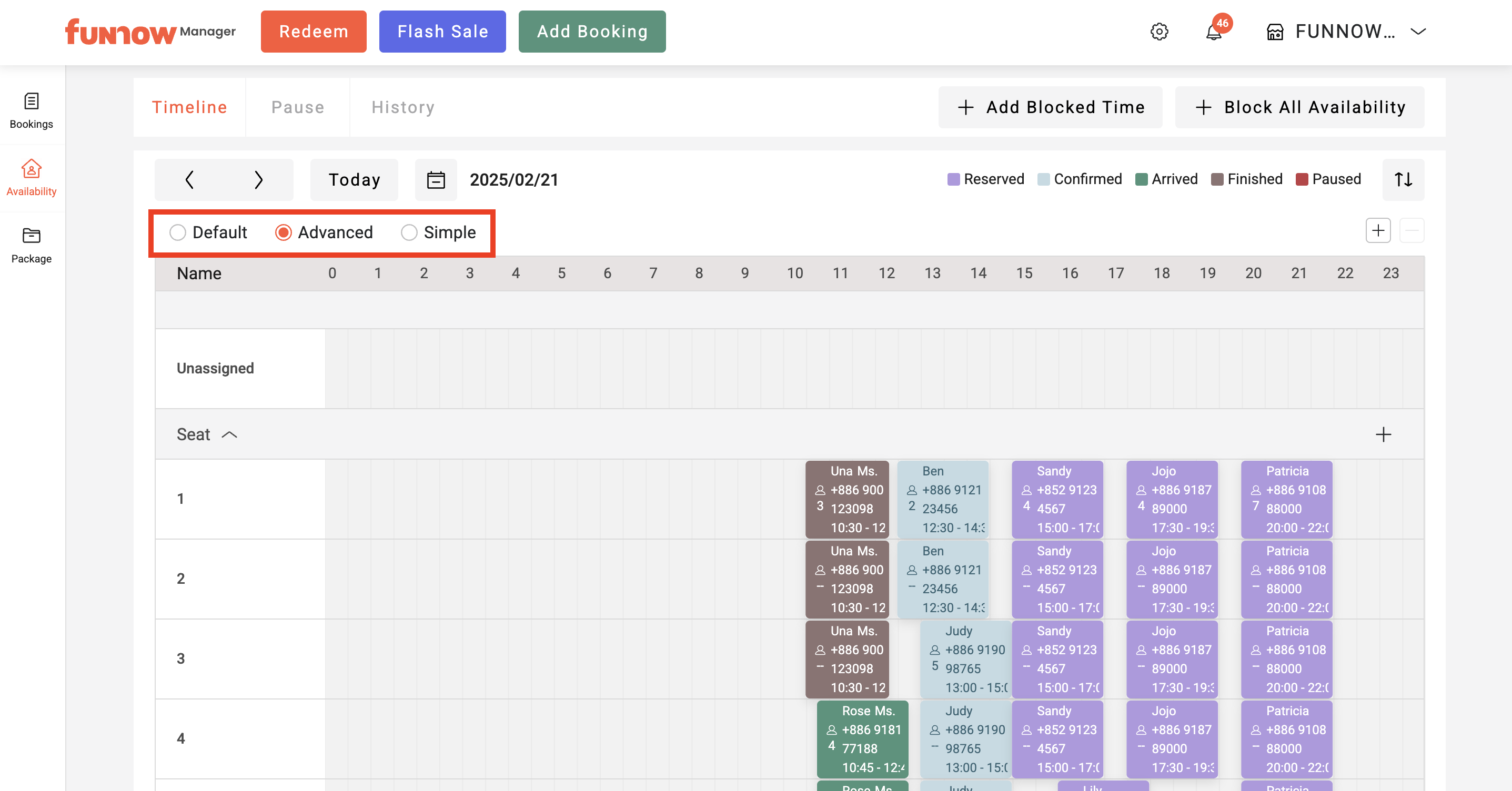Click the Flash Sale button
This screenshot has width=1512, height=791.
point(442,32)
